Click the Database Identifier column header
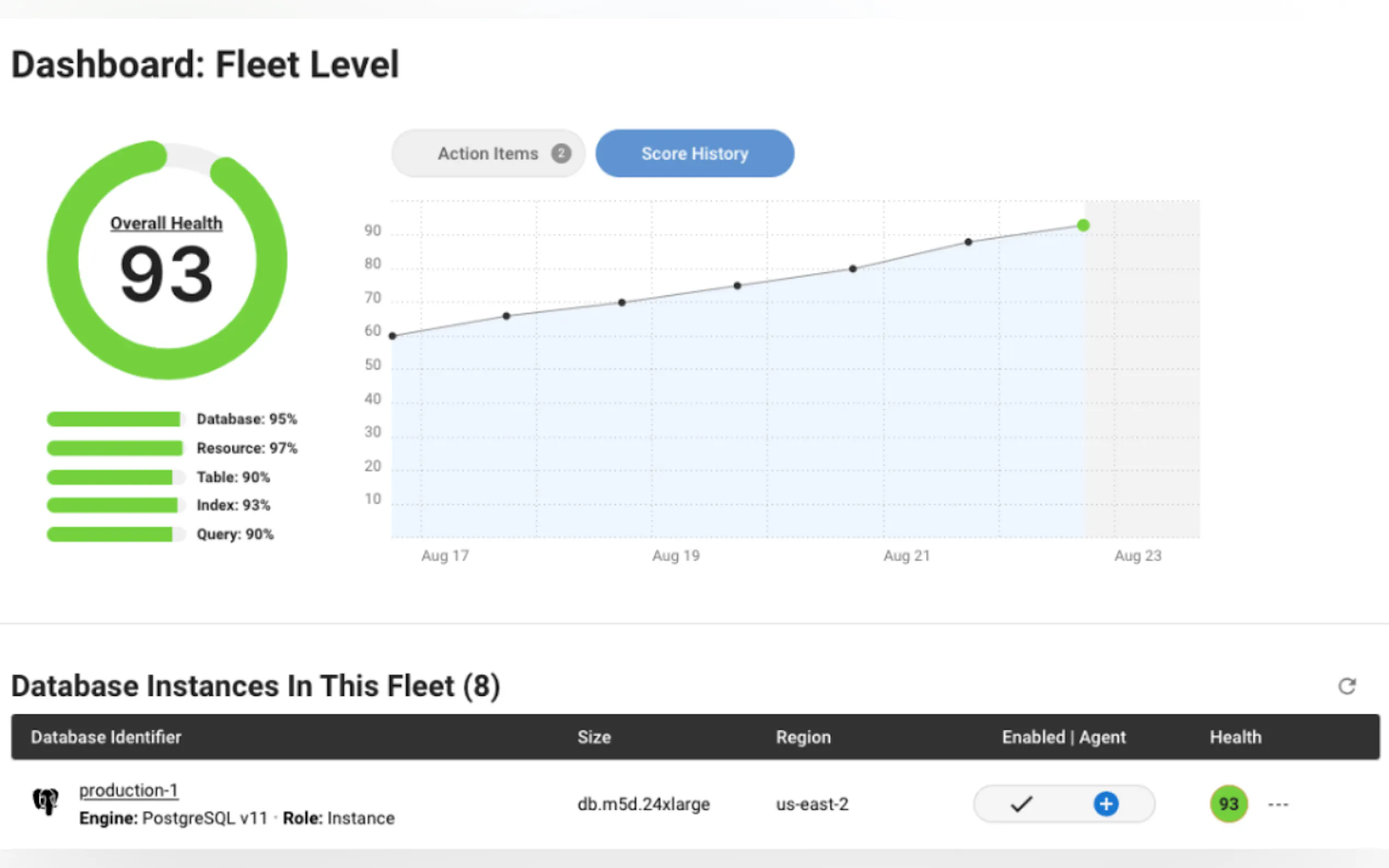The height and width of the screenshot is (868, 1389). 106,737
